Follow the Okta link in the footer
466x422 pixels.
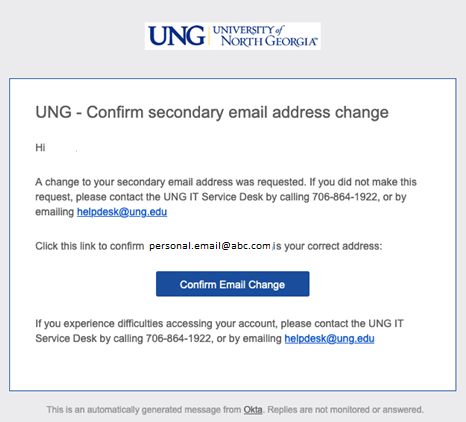(x=253, y=410)
